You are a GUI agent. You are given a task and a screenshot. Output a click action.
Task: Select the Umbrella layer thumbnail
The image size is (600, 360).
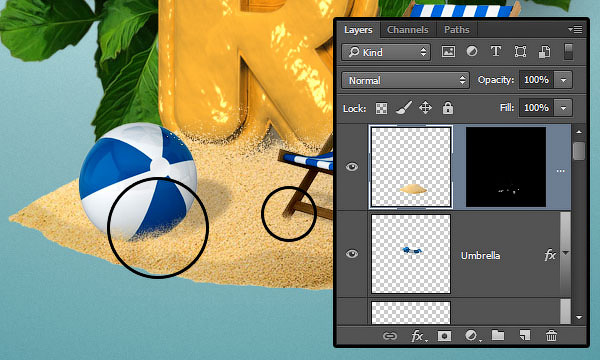click(411, 254)
